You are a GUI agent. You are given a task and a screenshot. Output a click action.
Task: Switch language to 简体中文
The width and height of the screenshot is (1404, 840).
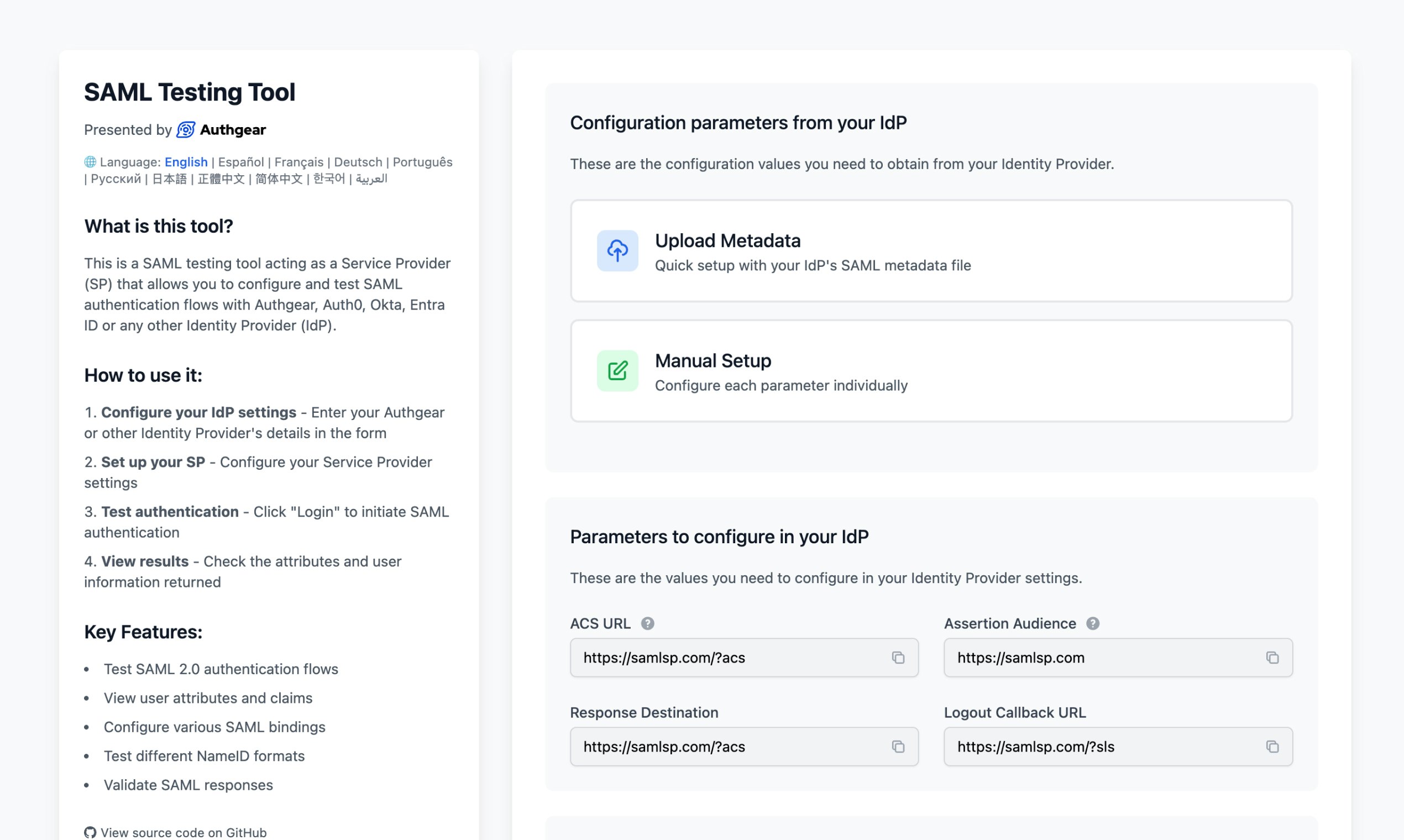coord(279,179)
